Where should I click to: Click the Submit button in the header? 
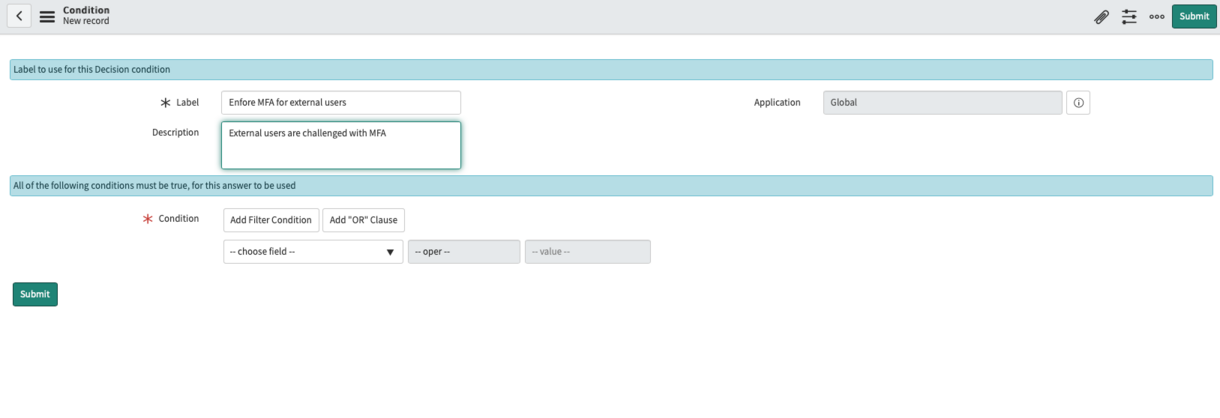pos(1194,16)
